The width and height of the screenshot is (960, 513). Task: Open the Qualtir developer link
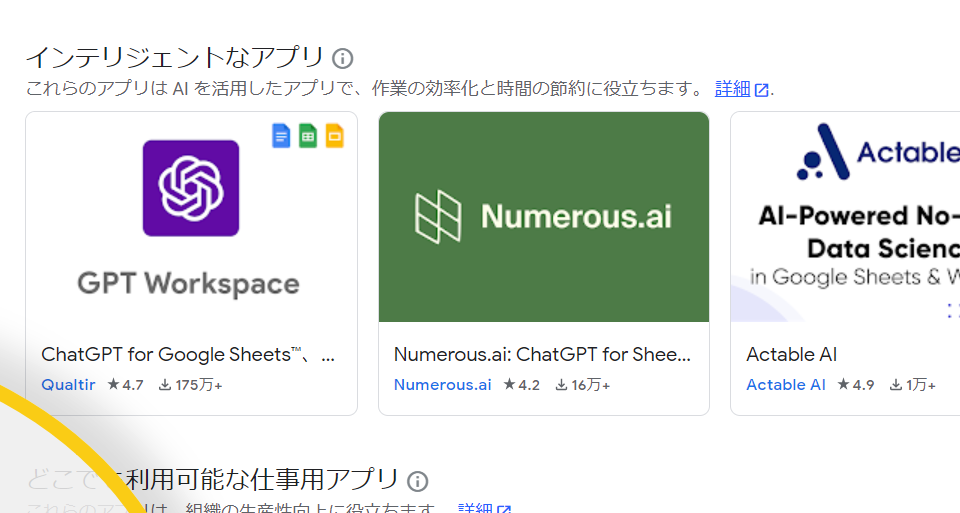point(68,385)
